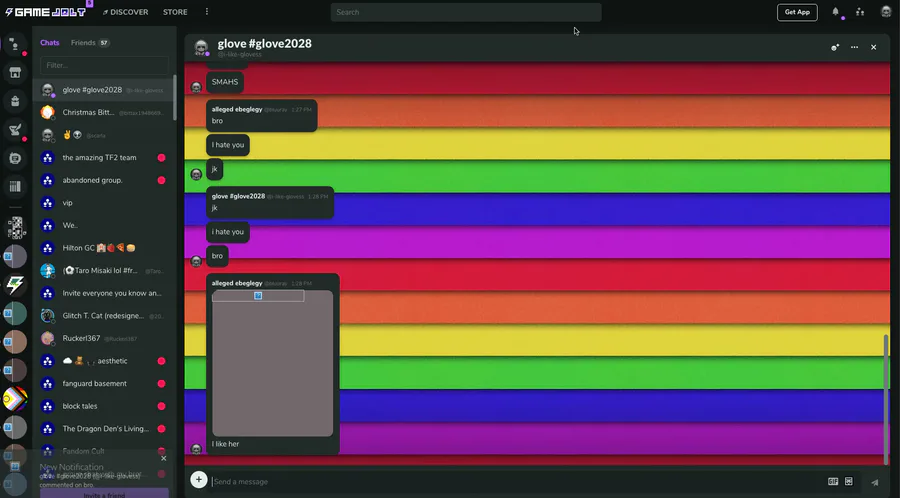Click the I like her message text
Viewport: 900px width, 498px height.
[226, 444]
